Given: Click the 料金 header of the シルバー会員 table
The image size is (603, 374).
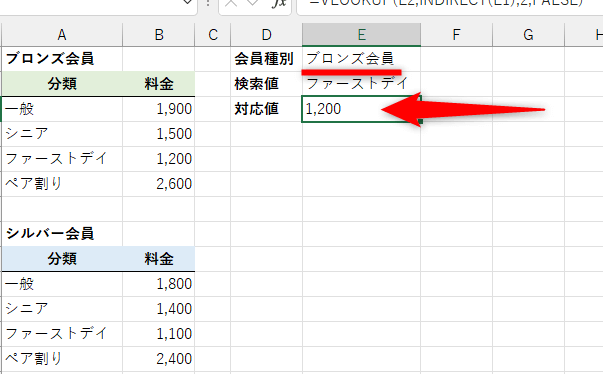Looking at the screenshot, I should click(159, 259).
